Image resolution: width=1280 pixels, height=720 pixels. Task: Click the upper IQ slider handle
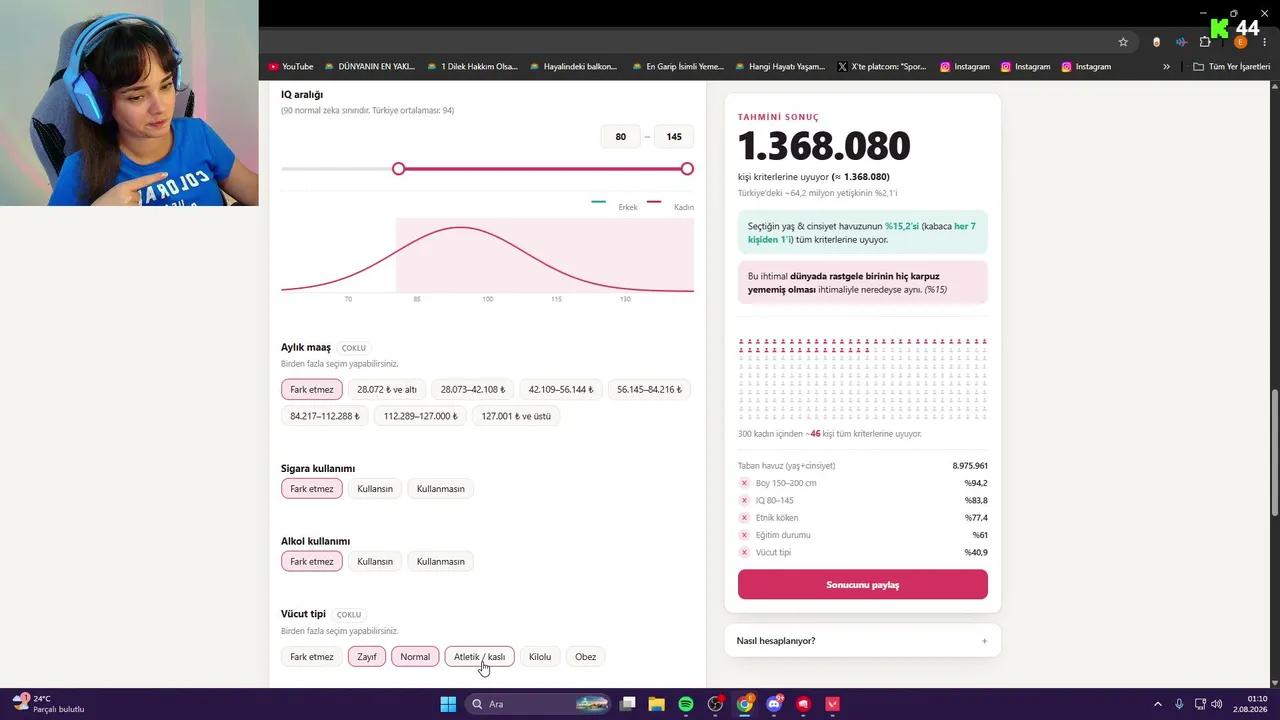(687, 169)
